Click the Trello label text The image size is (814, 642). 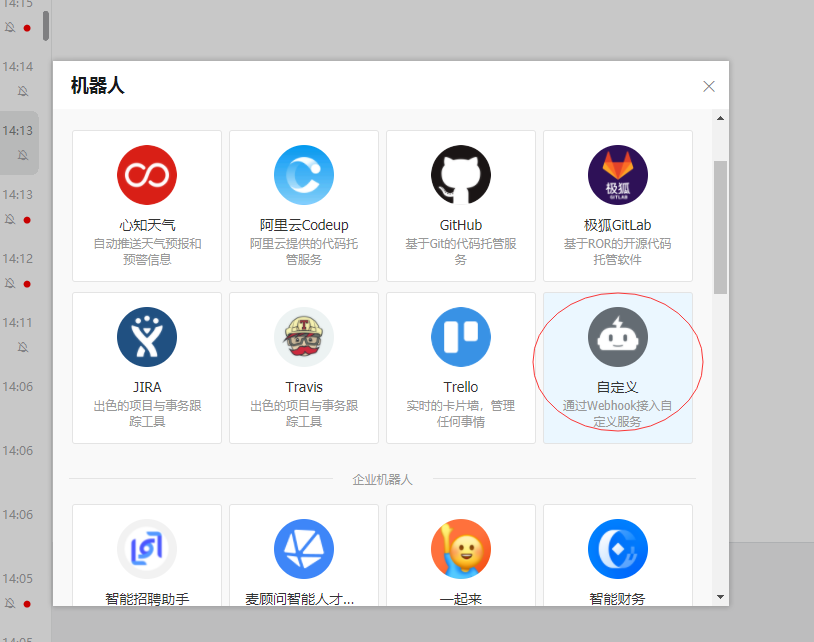461,387
